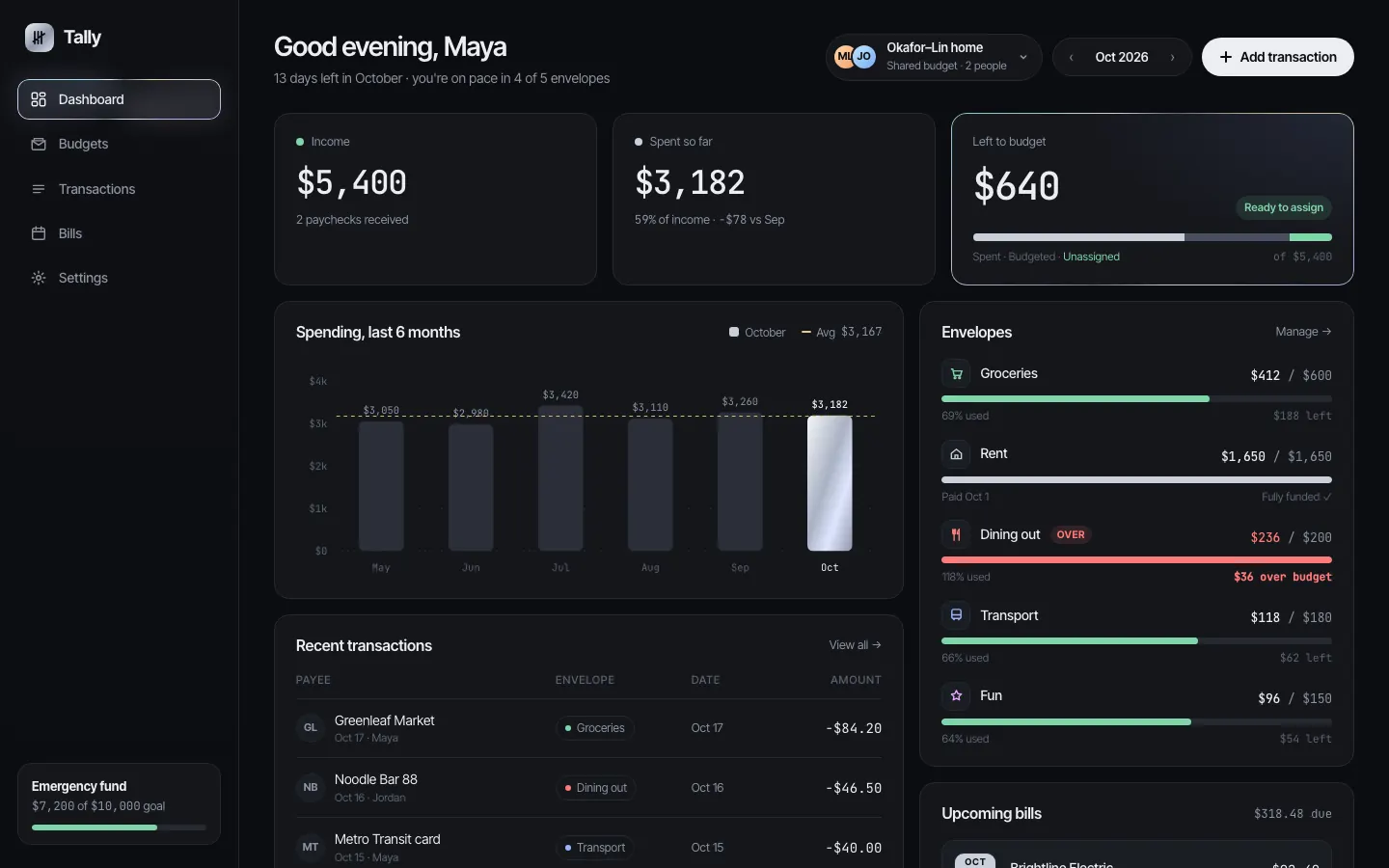
Task: Click the Bills calendar icon
Action: point(39,233)
